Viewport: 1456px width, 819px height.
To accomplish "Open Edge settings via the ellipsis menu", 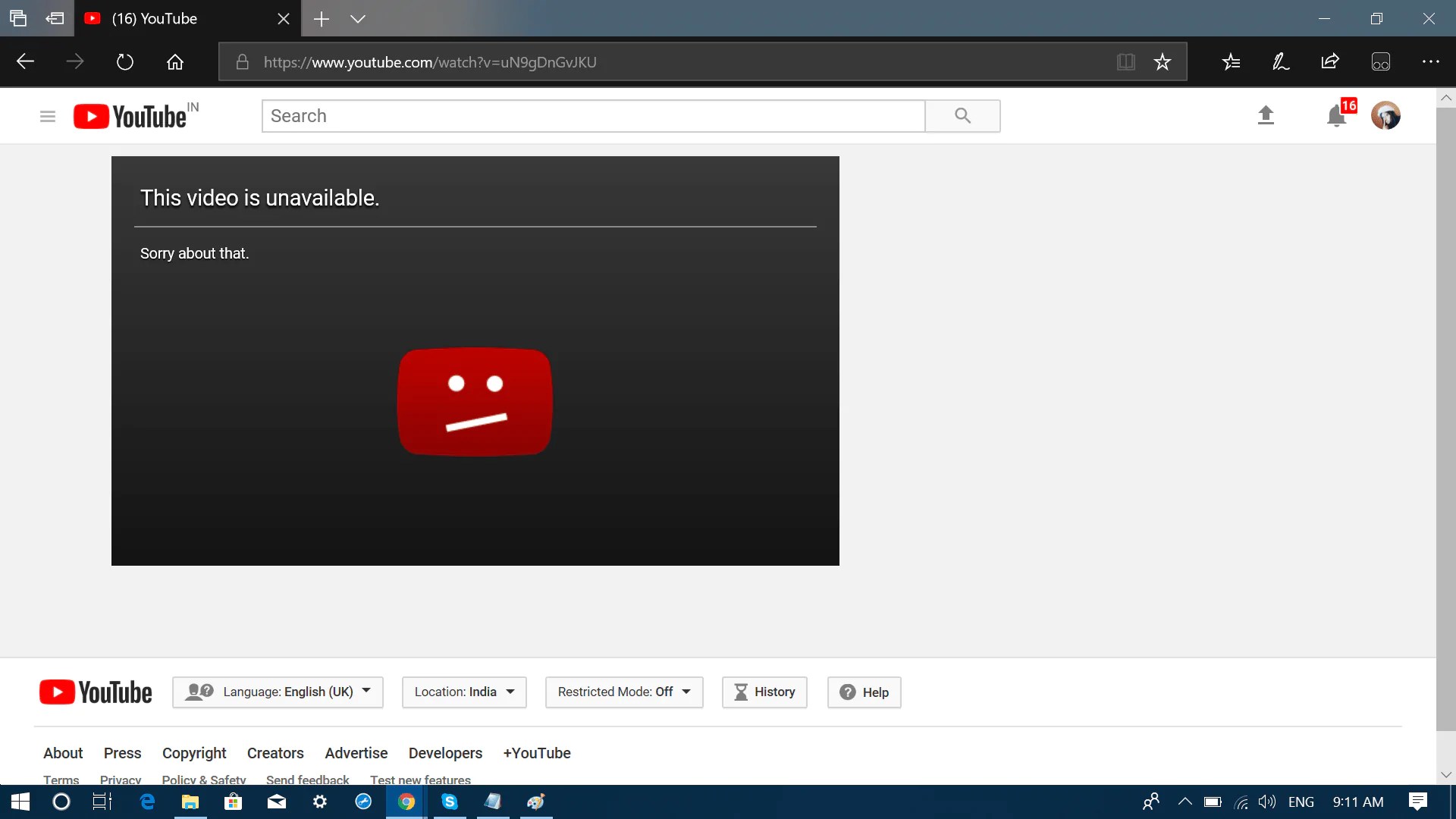I will tap(1429, 61).
